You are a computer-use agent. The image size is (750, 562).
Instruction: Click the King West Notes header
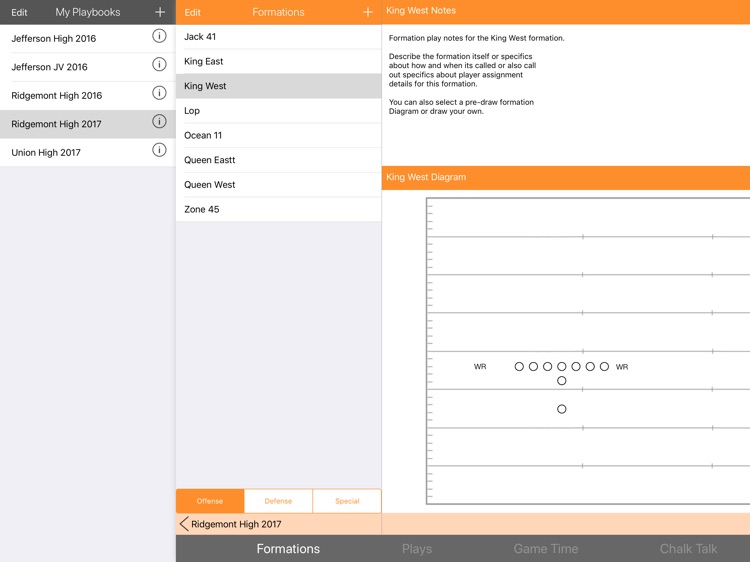pyautogui.click(x=566, y=11)
